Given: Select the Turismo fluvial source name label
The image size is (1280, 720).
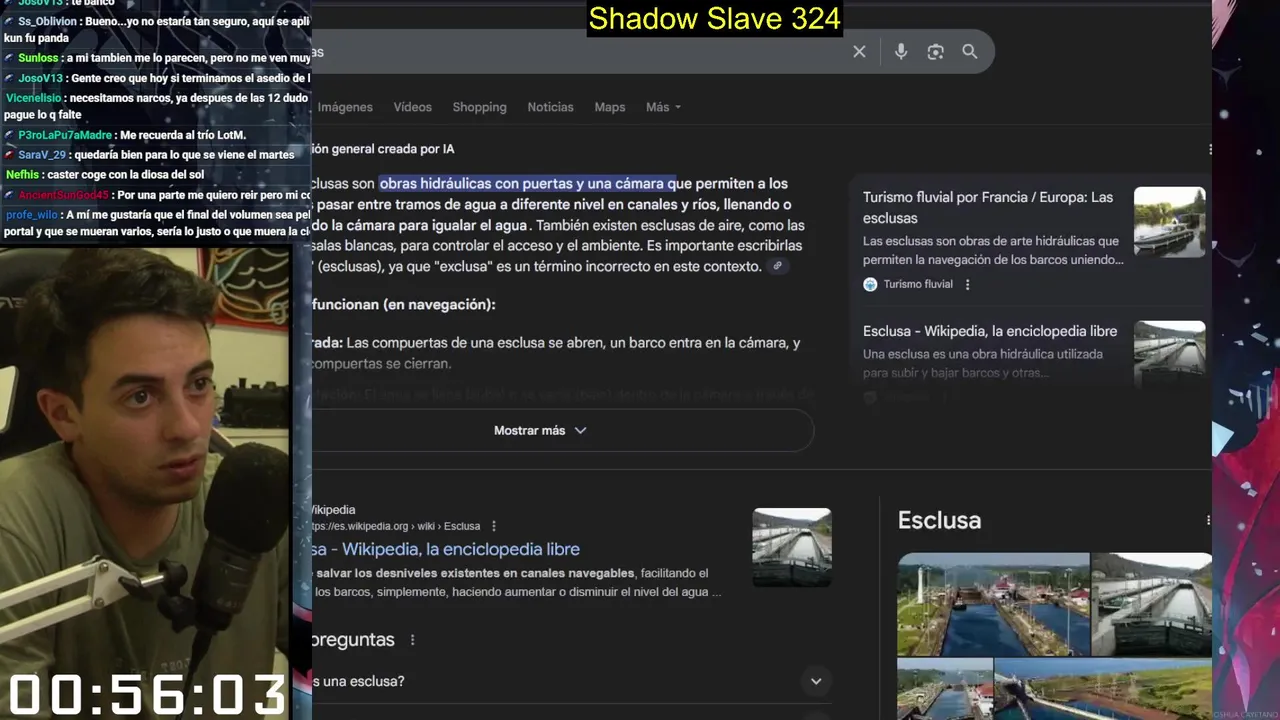Looking at the screenshot, I should [x=918, y=284].
